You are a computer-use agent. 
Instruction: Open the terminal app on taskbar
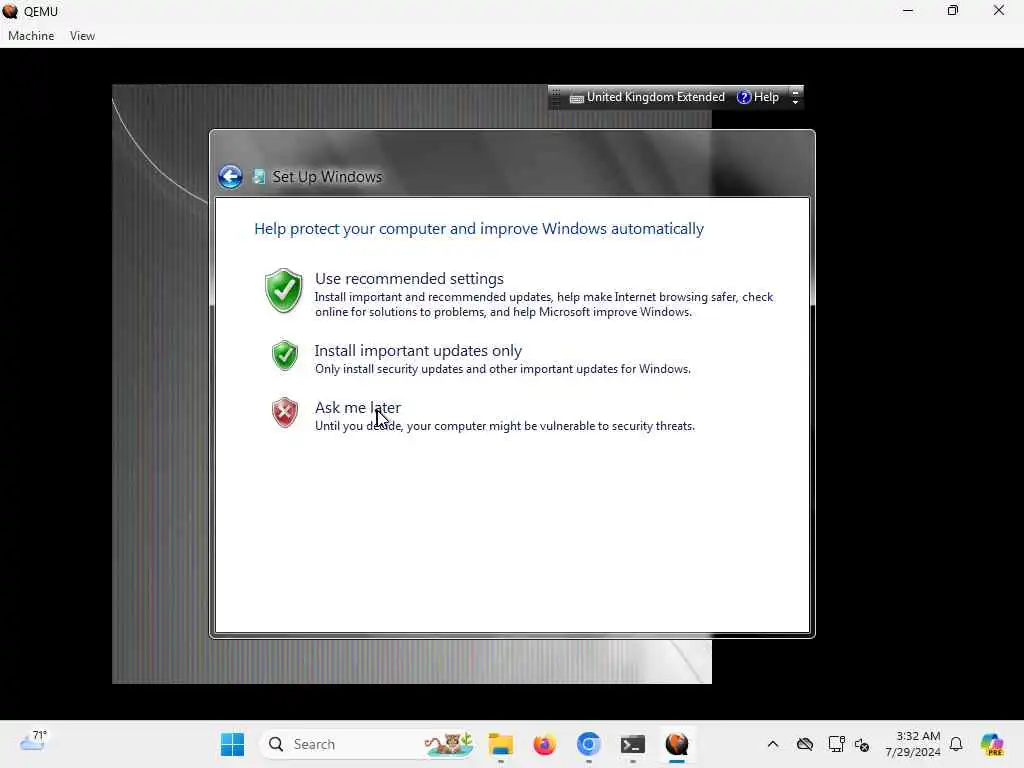633,744
